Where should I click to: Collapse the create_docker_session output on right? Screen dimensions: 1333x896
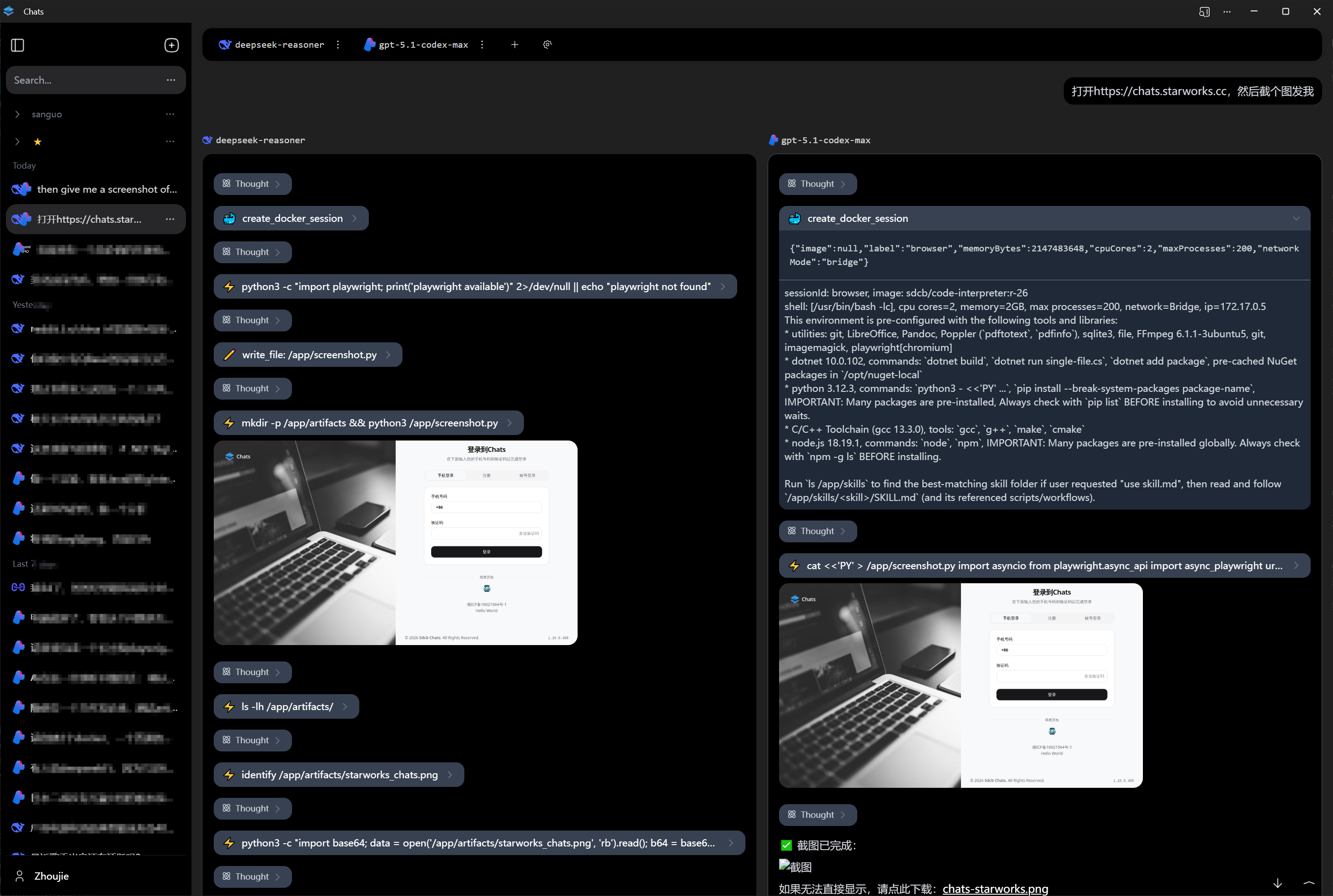1296,218
